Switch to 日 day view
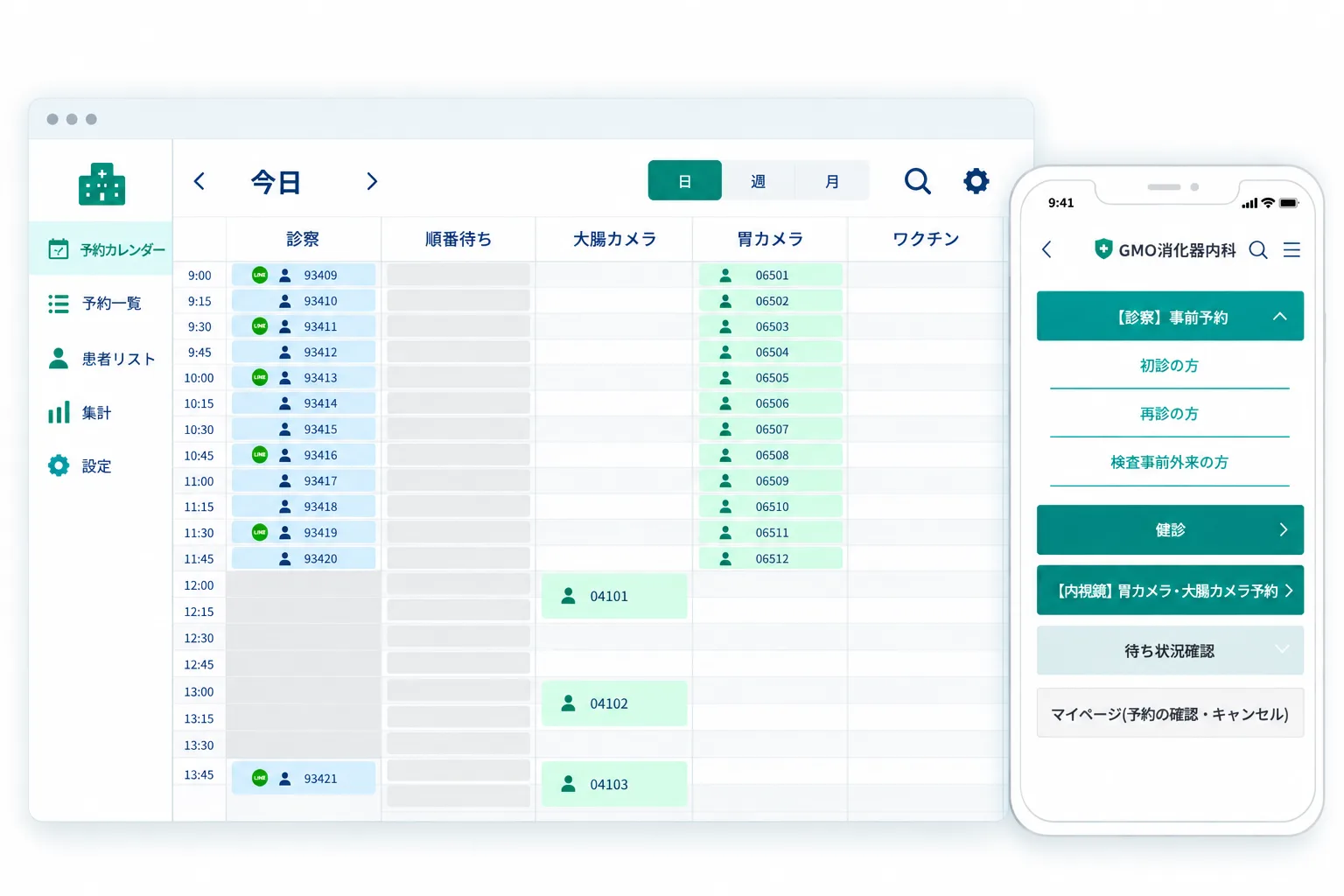 pyautogui.click(x=684, y=180)
